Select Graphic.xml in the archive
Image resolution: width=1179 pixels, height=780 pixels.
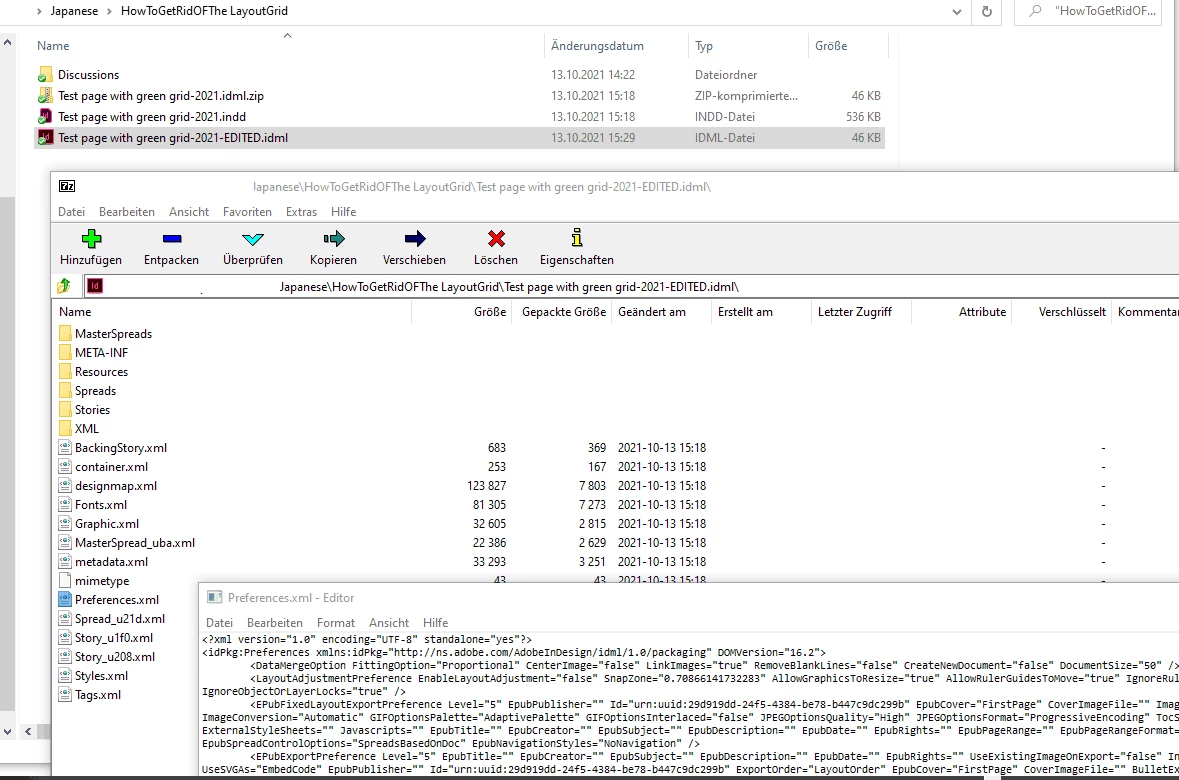[x=107, y=524]
